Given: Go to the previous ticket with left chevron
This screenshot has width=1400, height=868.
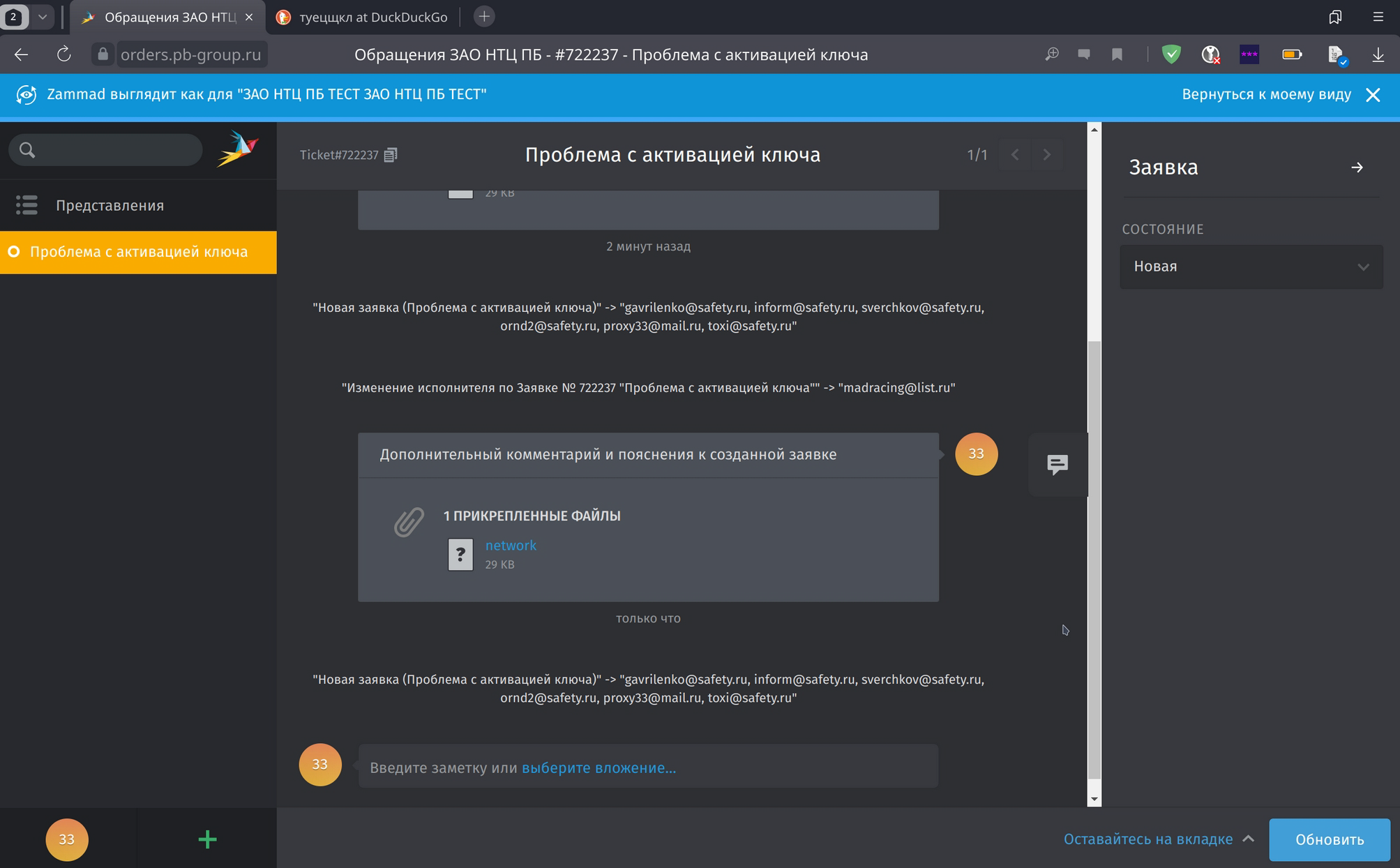Looking at the screenshot, I should pyautogui.click(x=1015, y=155).
